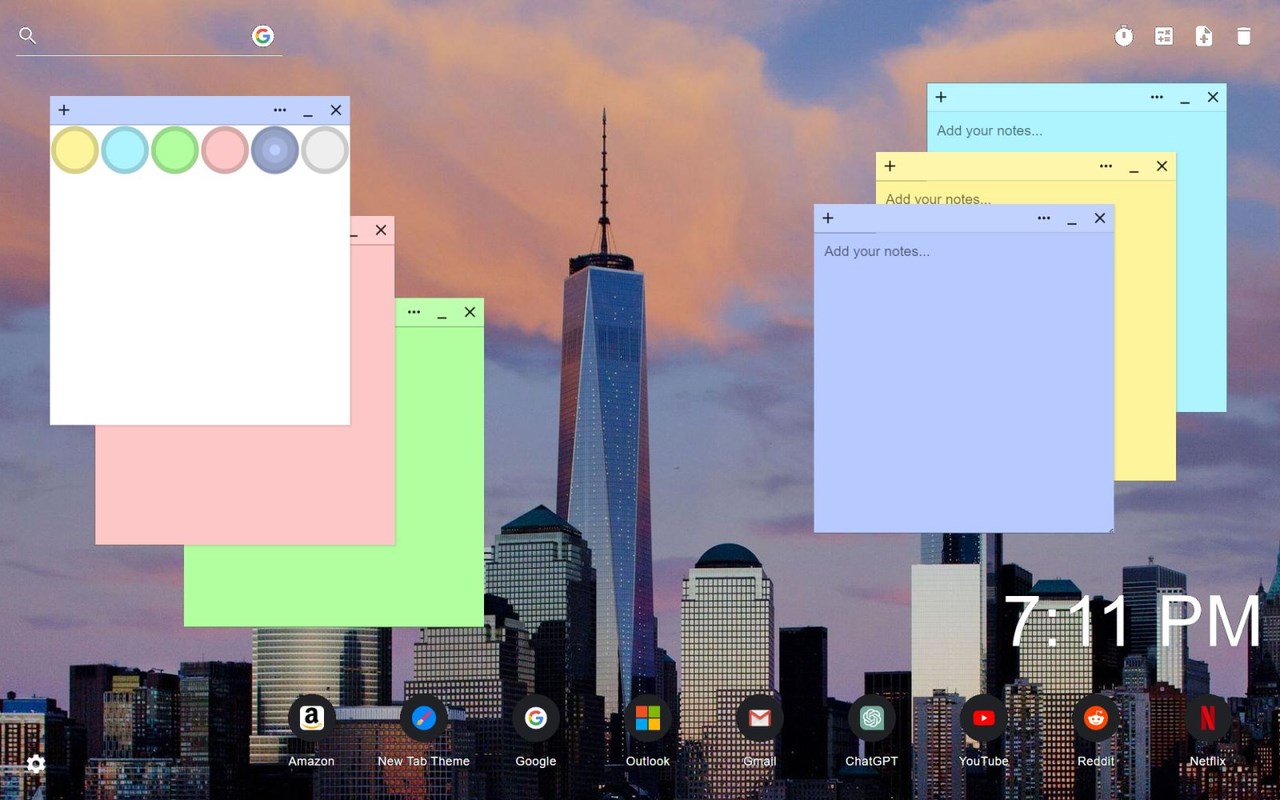The image size is (1280, 800).
Task: Add a note using the white note's plus
Action: (x=64, y=110)
